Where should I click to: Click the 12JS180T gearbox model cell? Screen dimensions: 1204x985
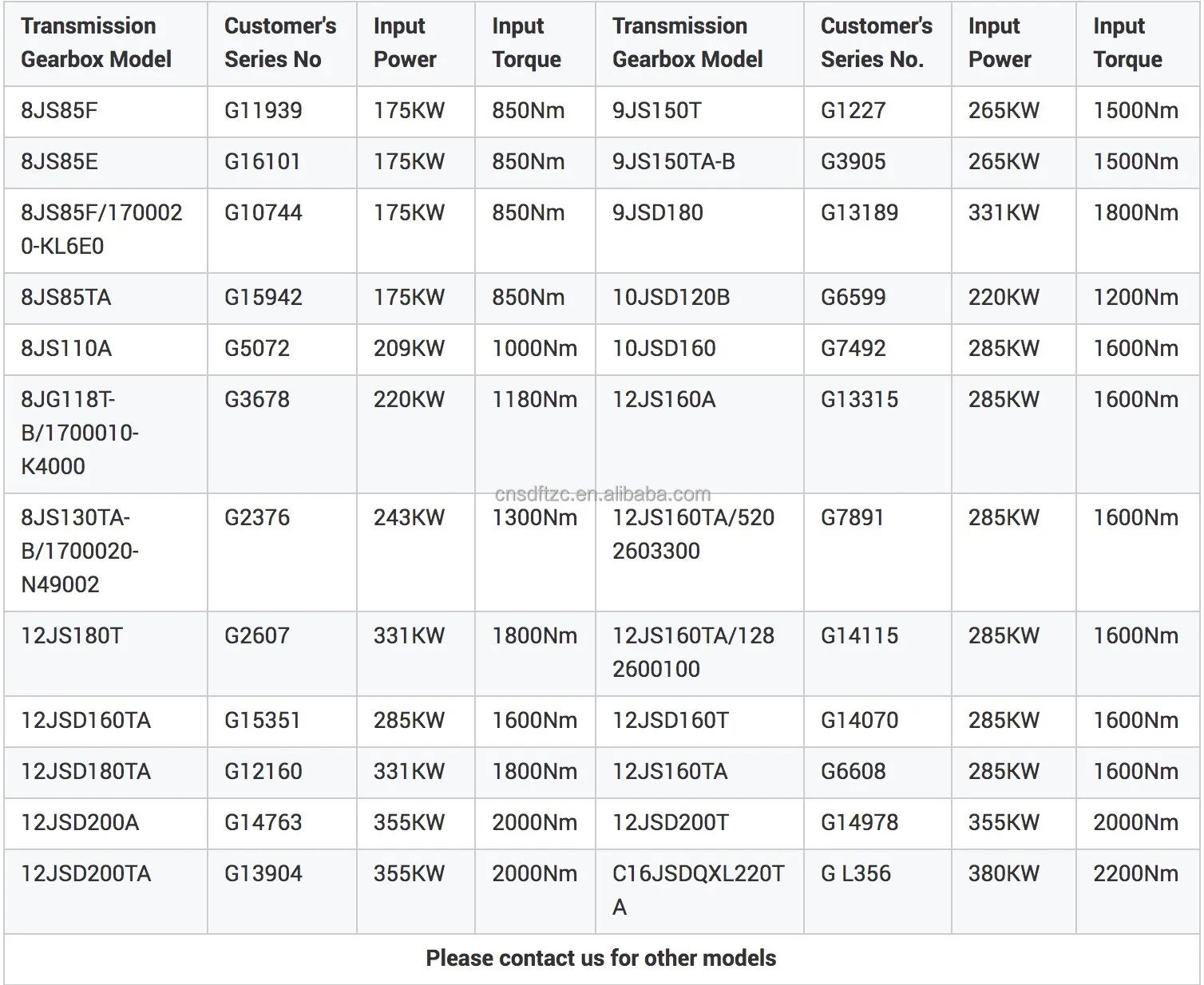72,636
